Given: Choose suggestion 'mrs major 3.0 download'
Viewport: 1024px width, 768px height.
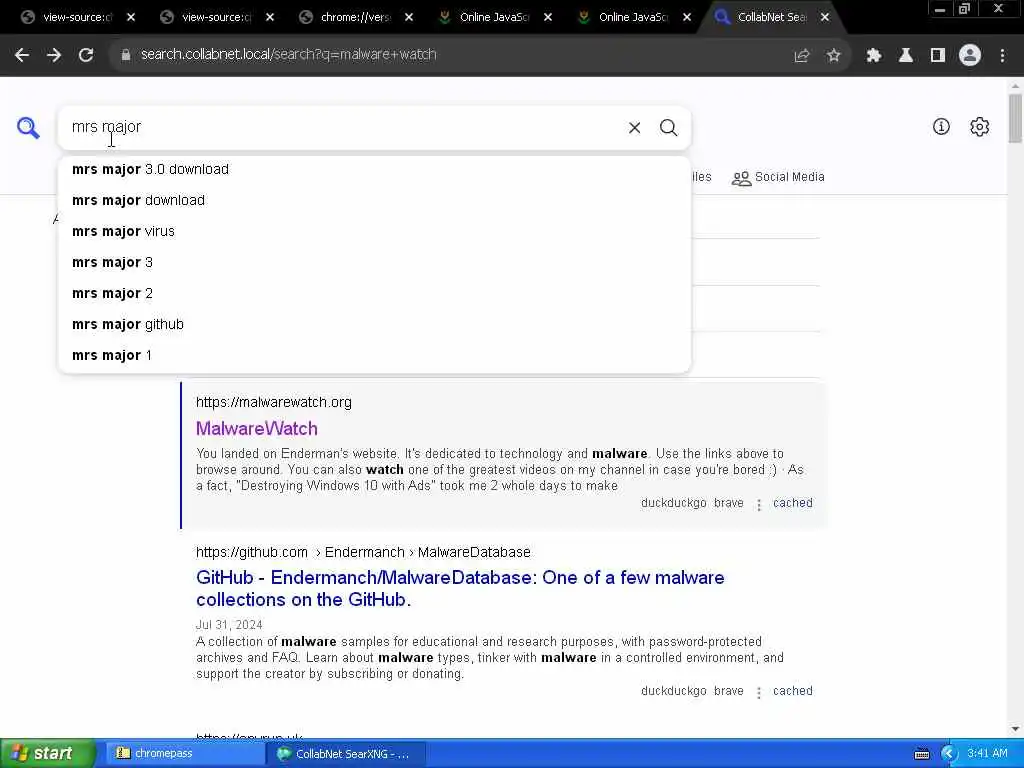Looking at the screenshot, I should coord(374,169).
